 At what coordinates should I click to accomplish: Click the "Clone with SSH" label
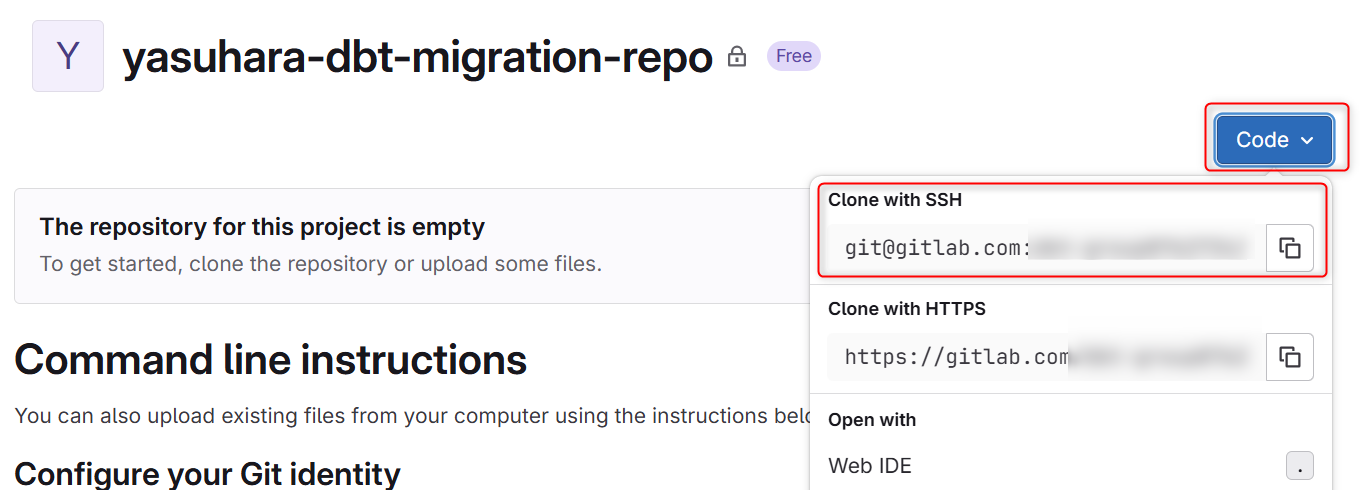click(894, 200)
